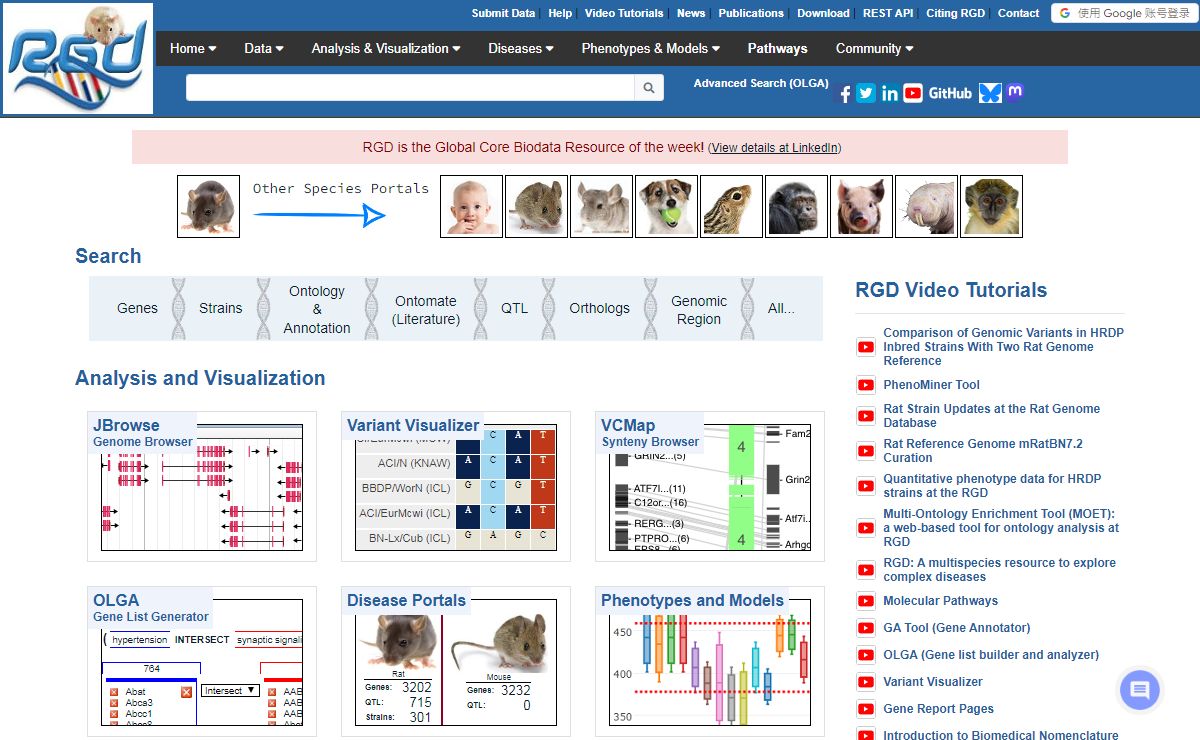Open Phenotypes and Models card

pyautogui.click(x=710, y=661)
